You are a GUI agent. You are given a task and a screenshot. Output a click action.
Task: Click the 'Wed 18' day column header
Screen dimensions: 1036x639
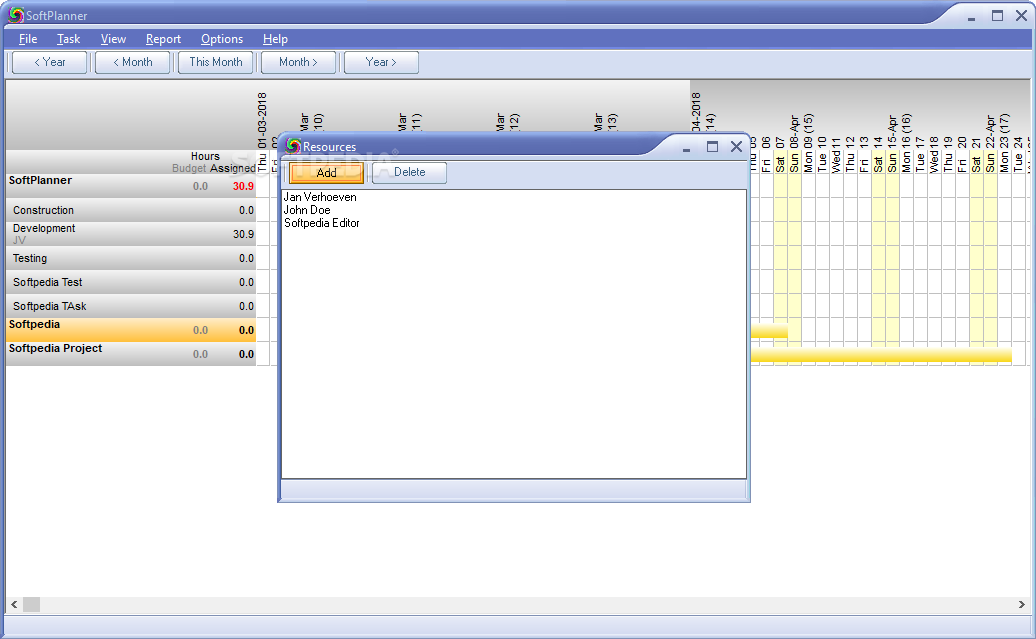(x=934, y=155)
